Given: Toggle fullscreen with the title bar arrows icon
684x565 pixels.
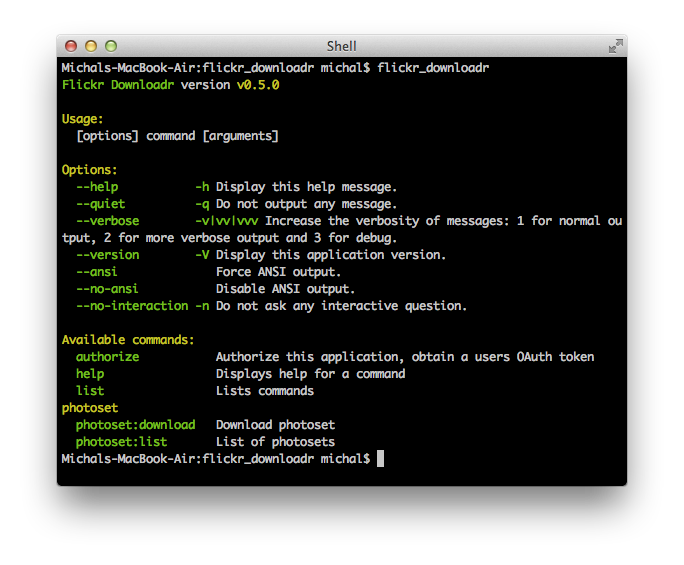Looking at the screenshot, I should click(x=616, y=46).
